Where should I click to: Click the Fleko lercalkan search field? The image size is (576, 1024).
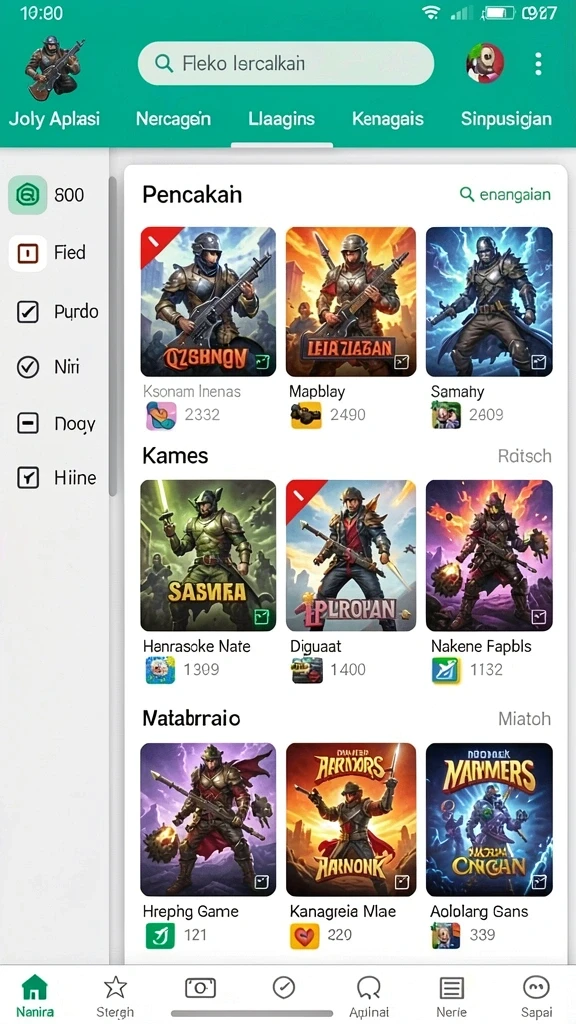point(285,63)
